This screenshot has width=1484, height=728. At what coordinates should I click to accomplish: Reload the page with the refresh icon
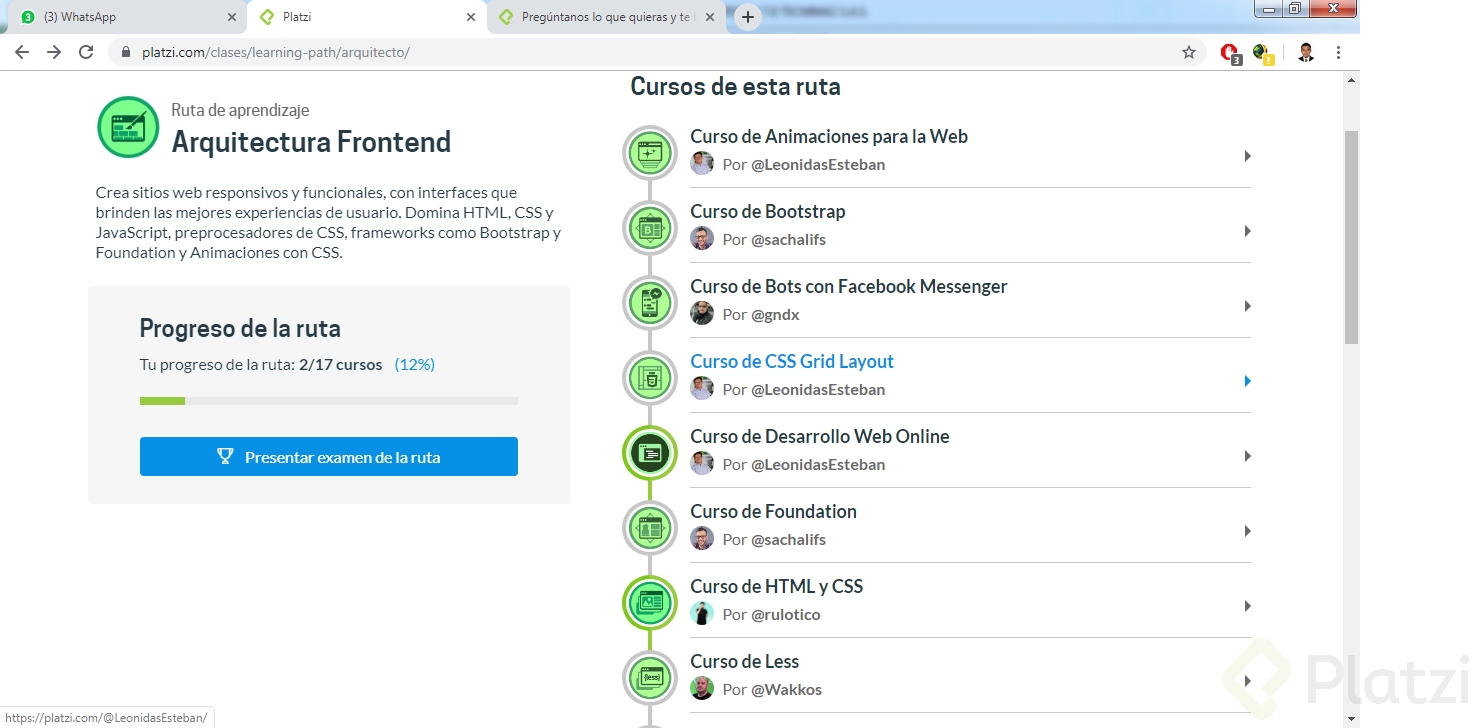pos(86,52)
